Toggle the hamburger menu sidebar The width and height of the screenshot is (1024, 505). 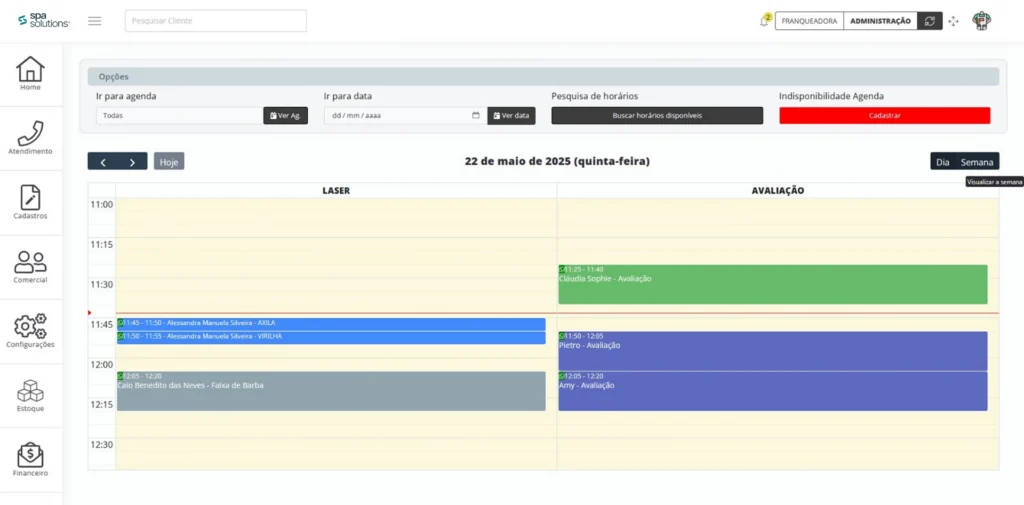[95, 21]
